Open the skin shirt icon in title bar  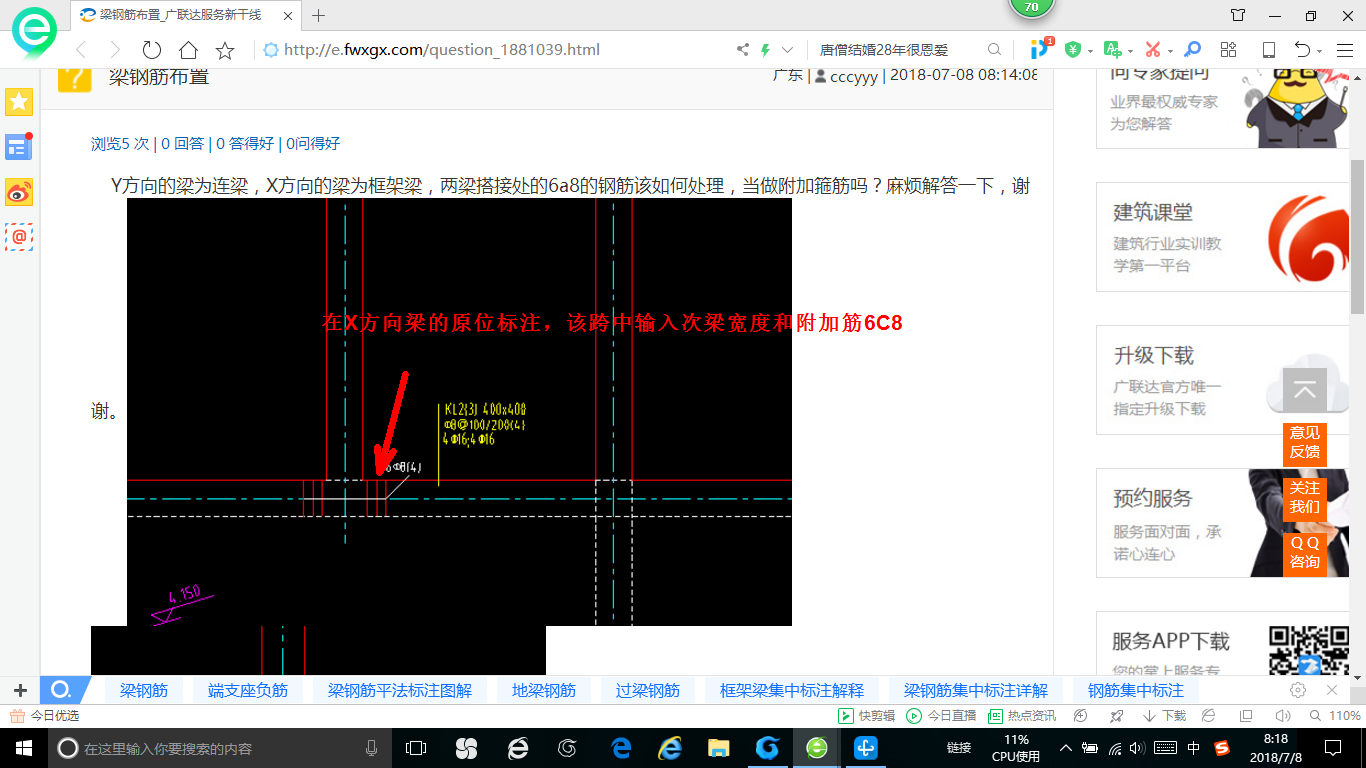(x=1238, y=15)
